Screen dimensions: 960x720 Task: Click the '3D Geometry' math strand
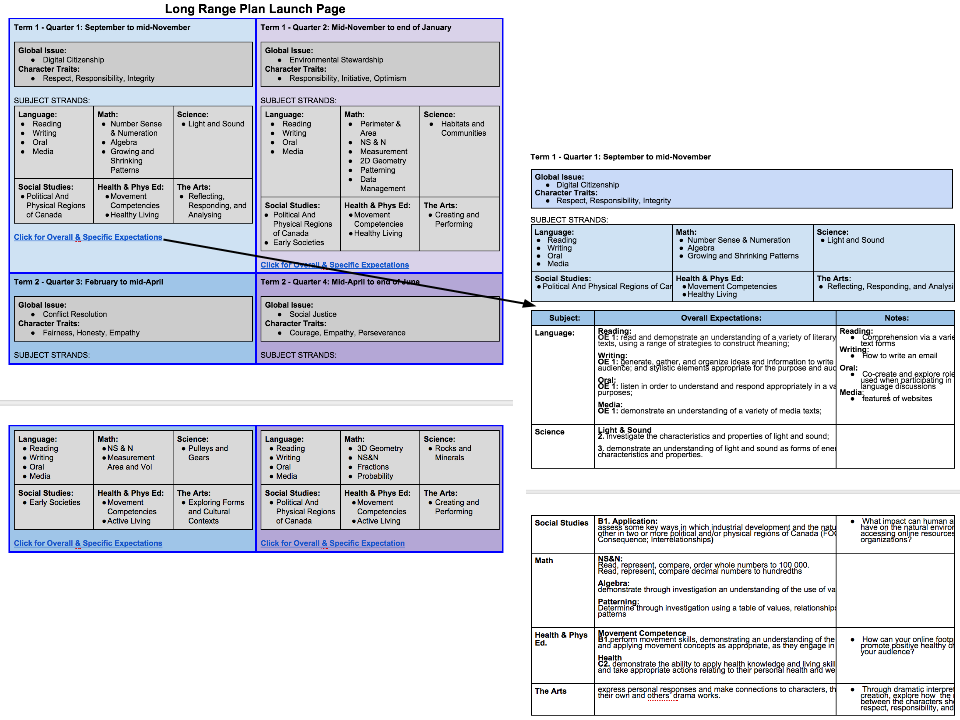point(380,449)
